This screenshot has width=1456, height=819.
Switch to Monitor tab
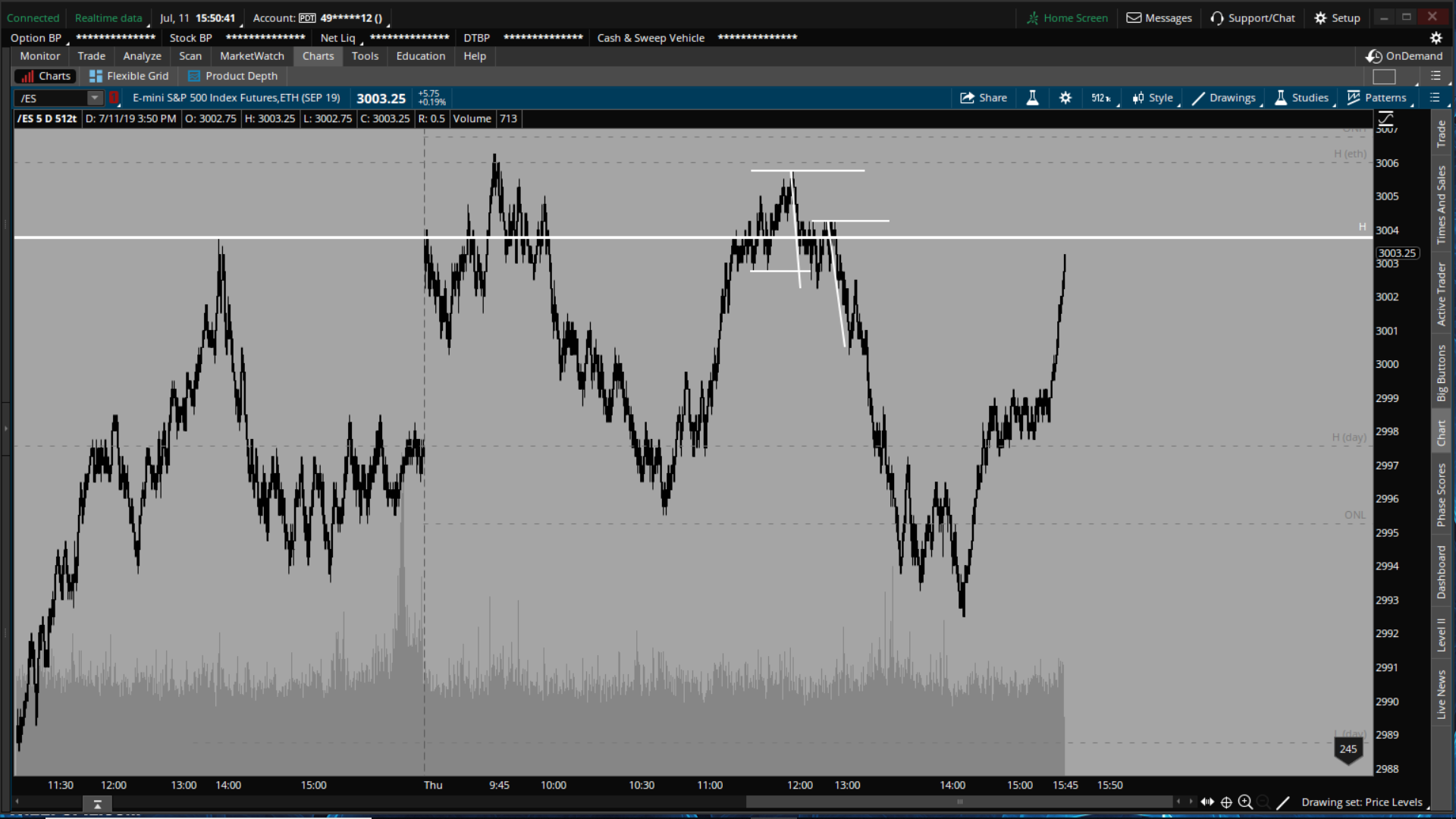click(x=40, y=56)
